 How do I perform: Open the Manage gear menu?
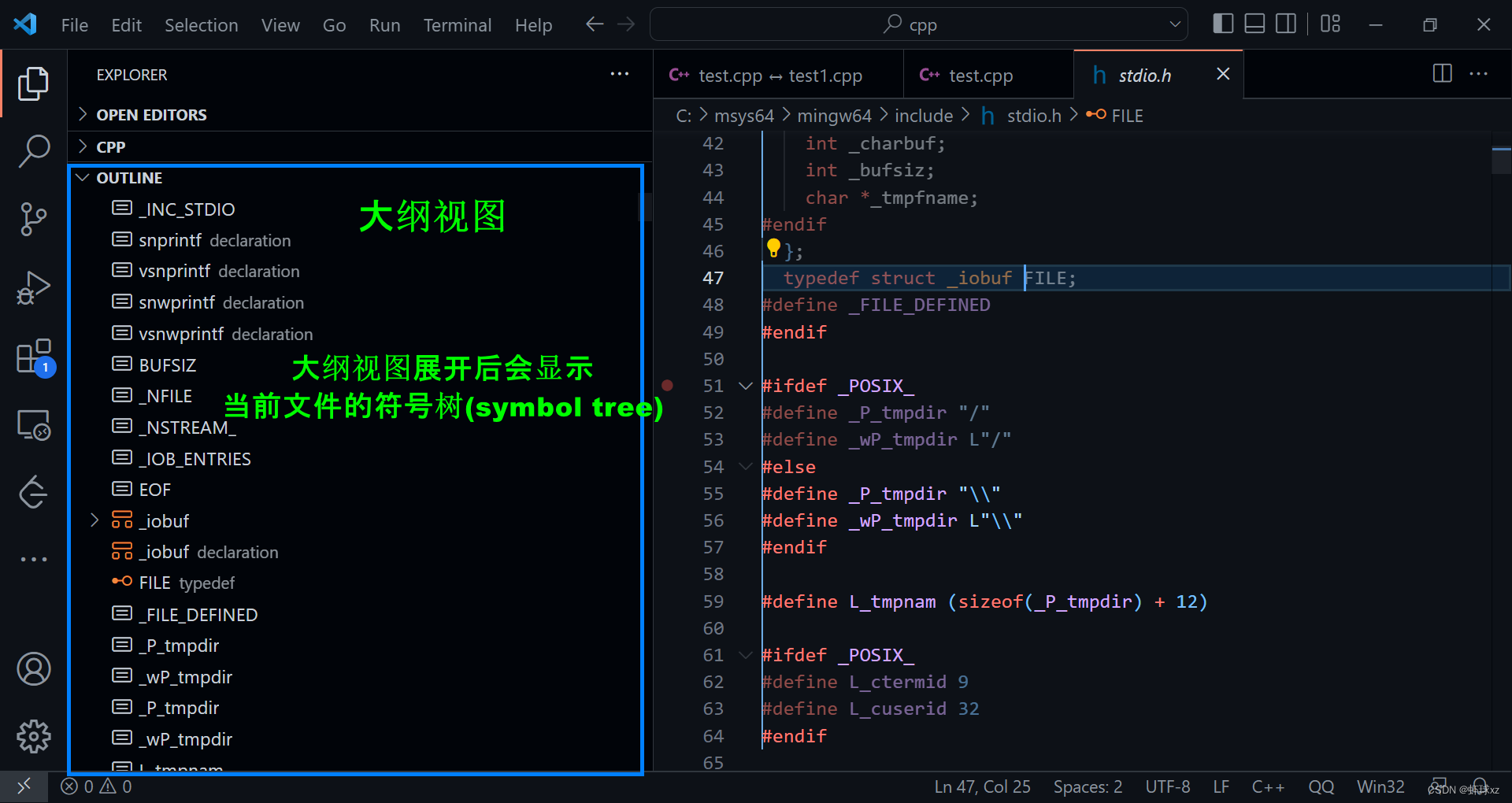33,737
